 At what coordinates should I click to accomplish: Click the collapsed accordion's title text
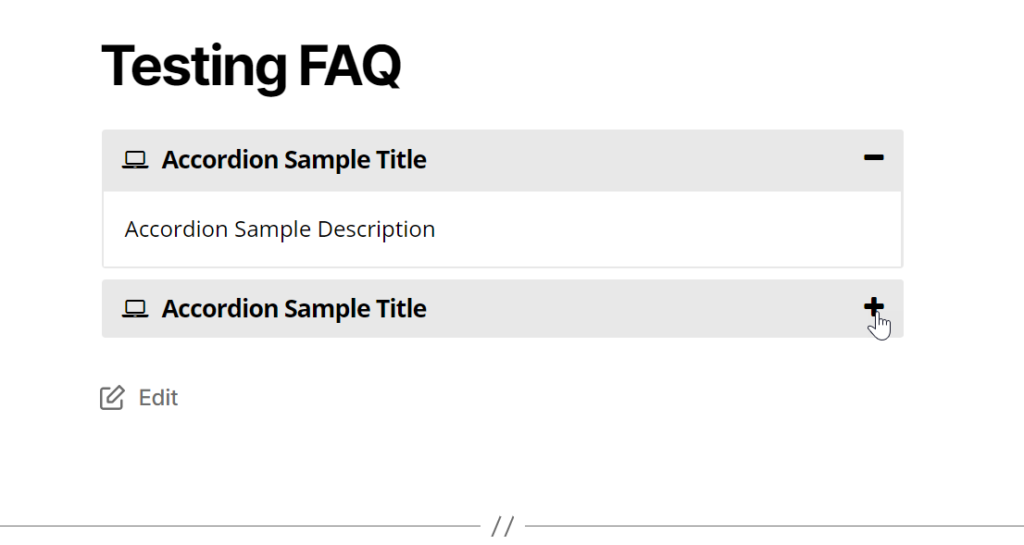(294, 309)
